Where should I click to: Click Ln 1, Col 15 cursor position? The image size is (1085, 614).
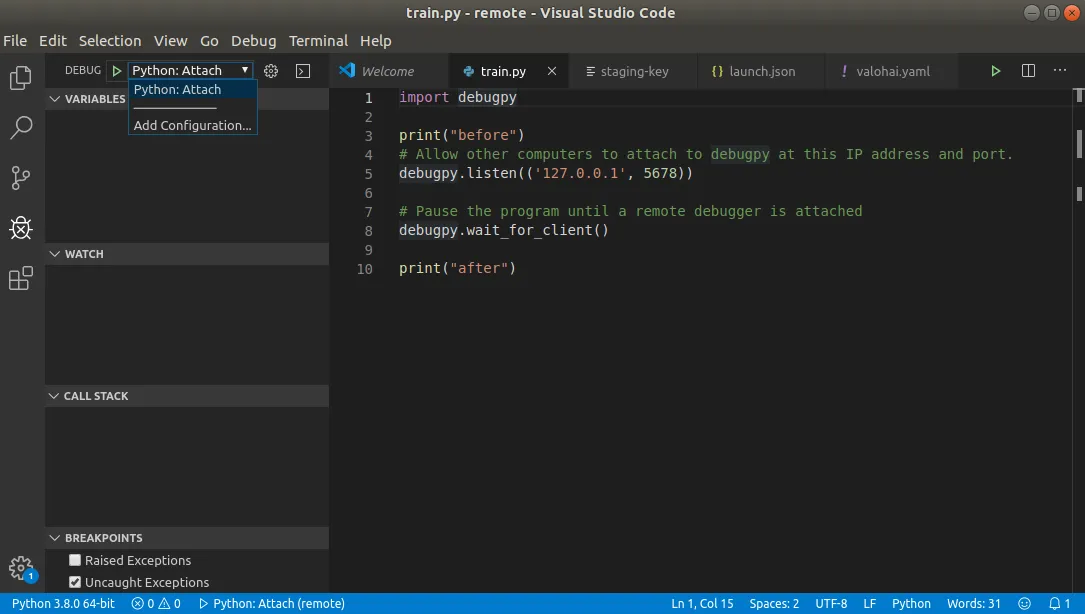[x=702, y=604]
